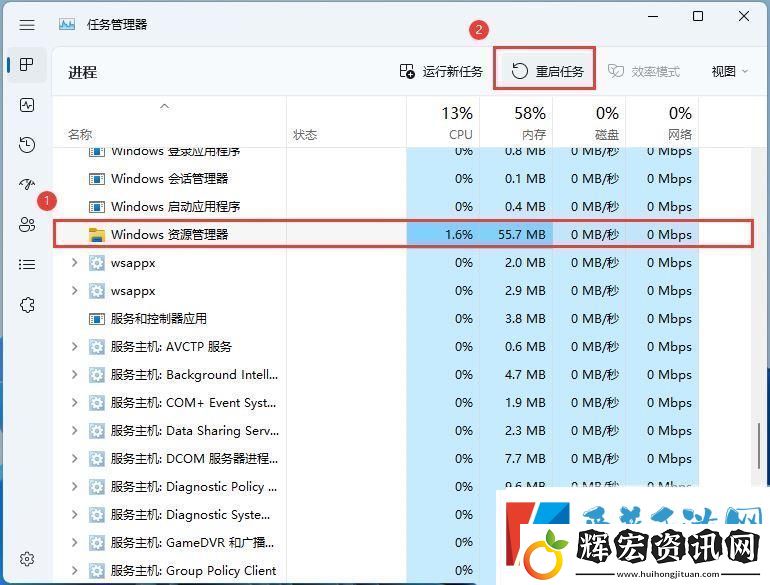Image resolution: width=770 pixels, height=585 pixels.
Task: Open the Users sidebar icon
Action: click(27, 224)
